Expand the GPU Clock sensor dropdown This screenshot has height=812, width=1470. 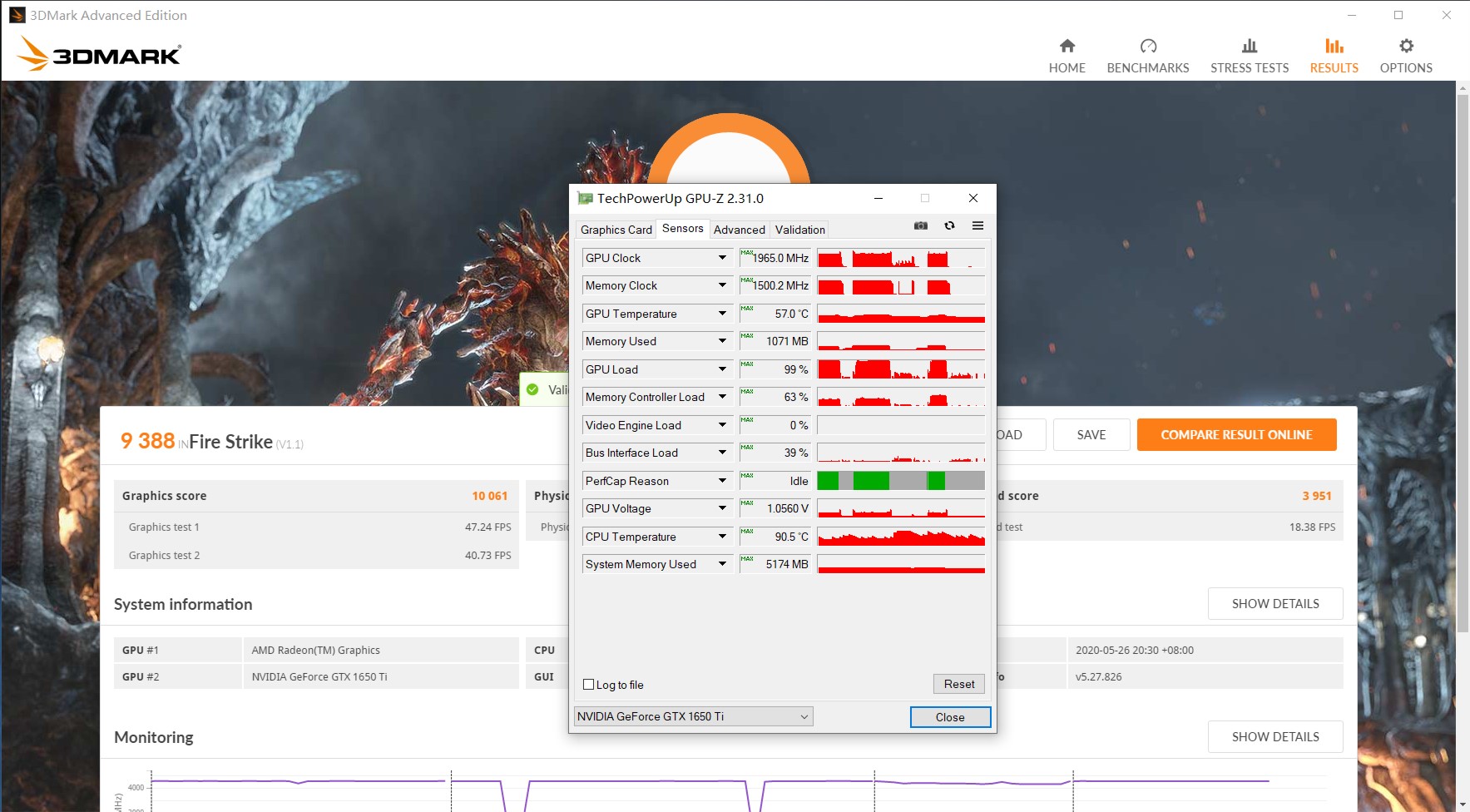pyautogui.click(x=722, y=258)
